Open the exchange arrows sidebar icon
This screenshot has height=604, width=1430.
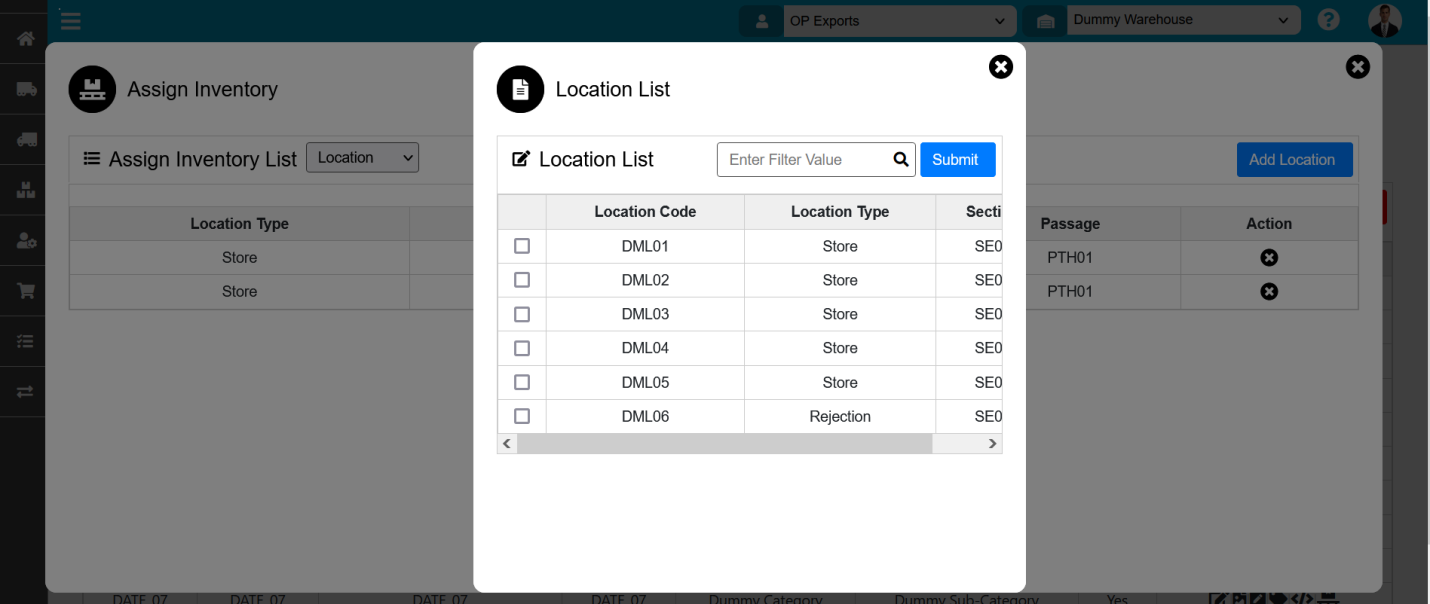pyautogui.click(x=26, y=392)
